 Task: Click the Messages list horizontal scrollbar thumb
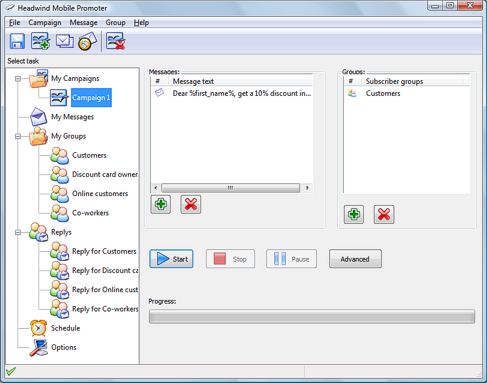pyautogui.click(x=231, y=188)
